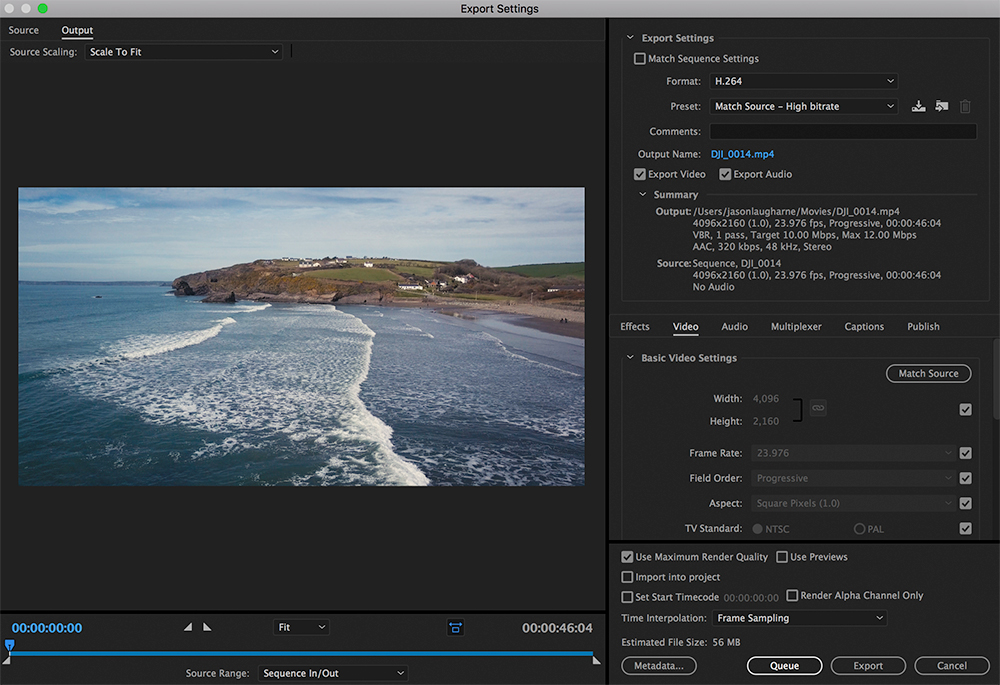This screenshot has height=685, width=1000.
Task: Expand the Time Interpolation dropdown
Action: click(799, 618)
